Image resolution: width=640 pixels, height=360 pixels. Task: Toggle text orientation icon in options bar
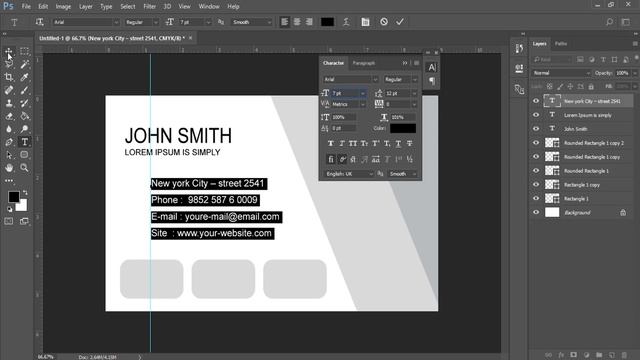tap(40, 22)
